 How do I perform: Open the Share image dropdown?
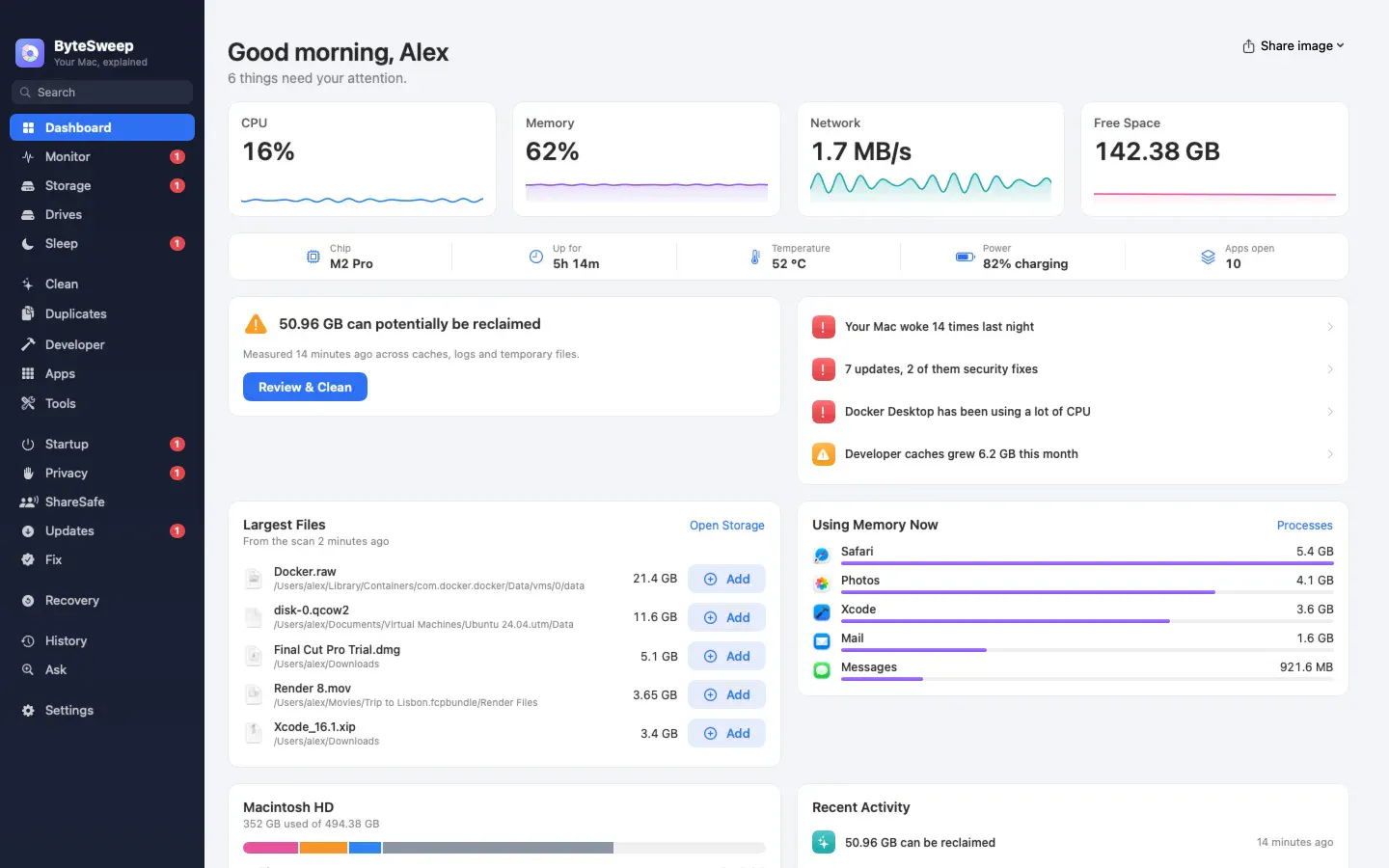[1294, 45]
